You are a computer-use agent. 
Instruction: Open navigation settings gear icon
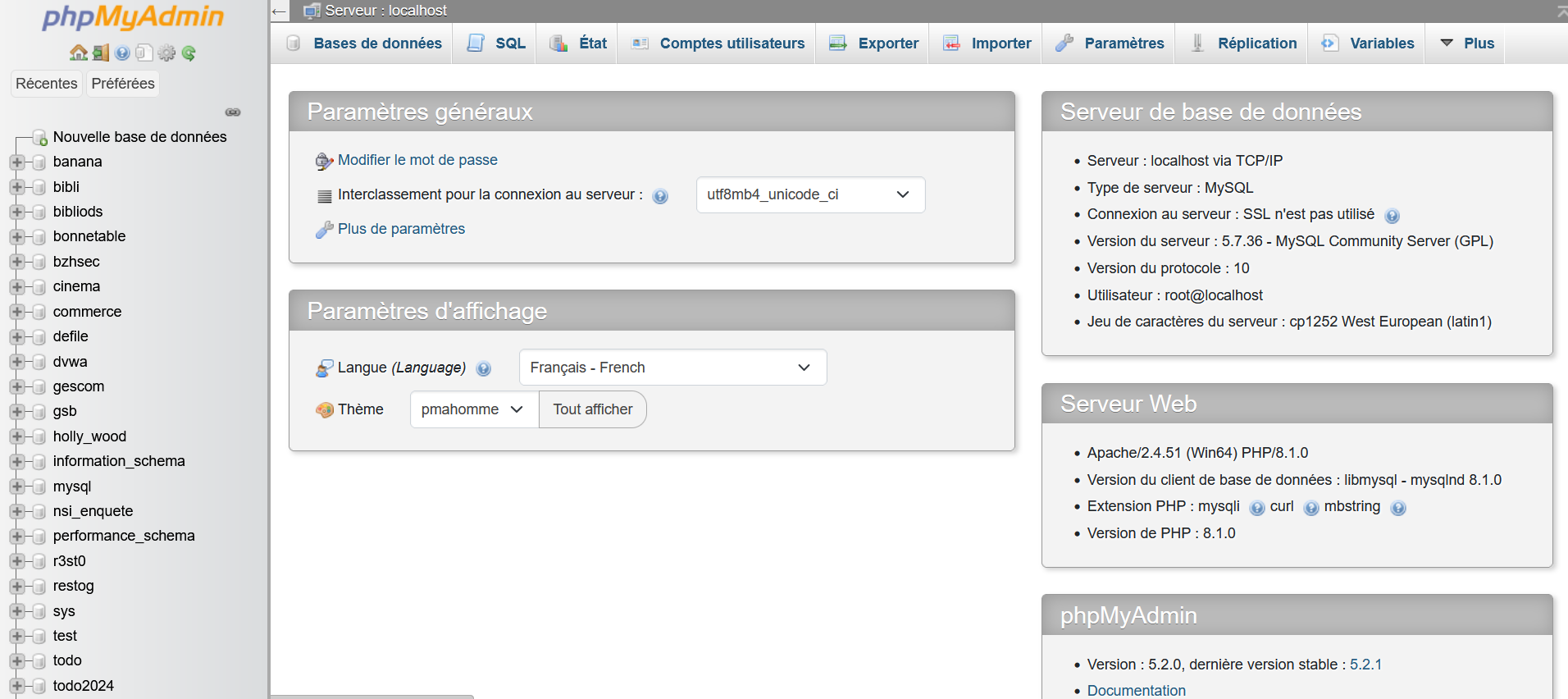[x=166, y=53]
